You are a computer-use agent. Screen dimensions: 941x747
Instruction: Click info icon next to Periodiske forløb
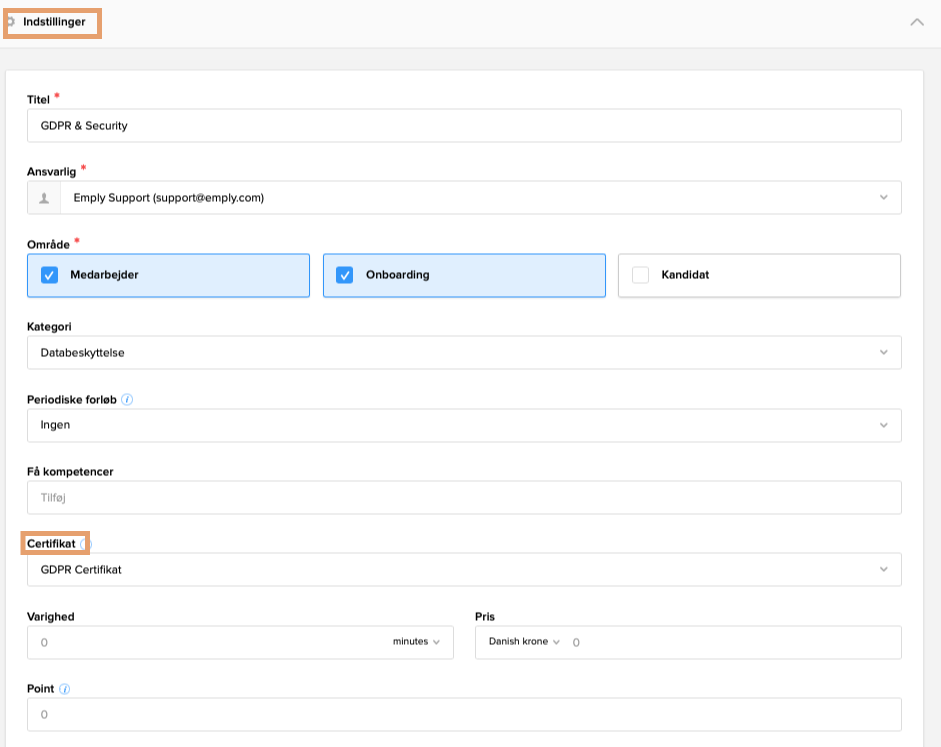point(127,399)
